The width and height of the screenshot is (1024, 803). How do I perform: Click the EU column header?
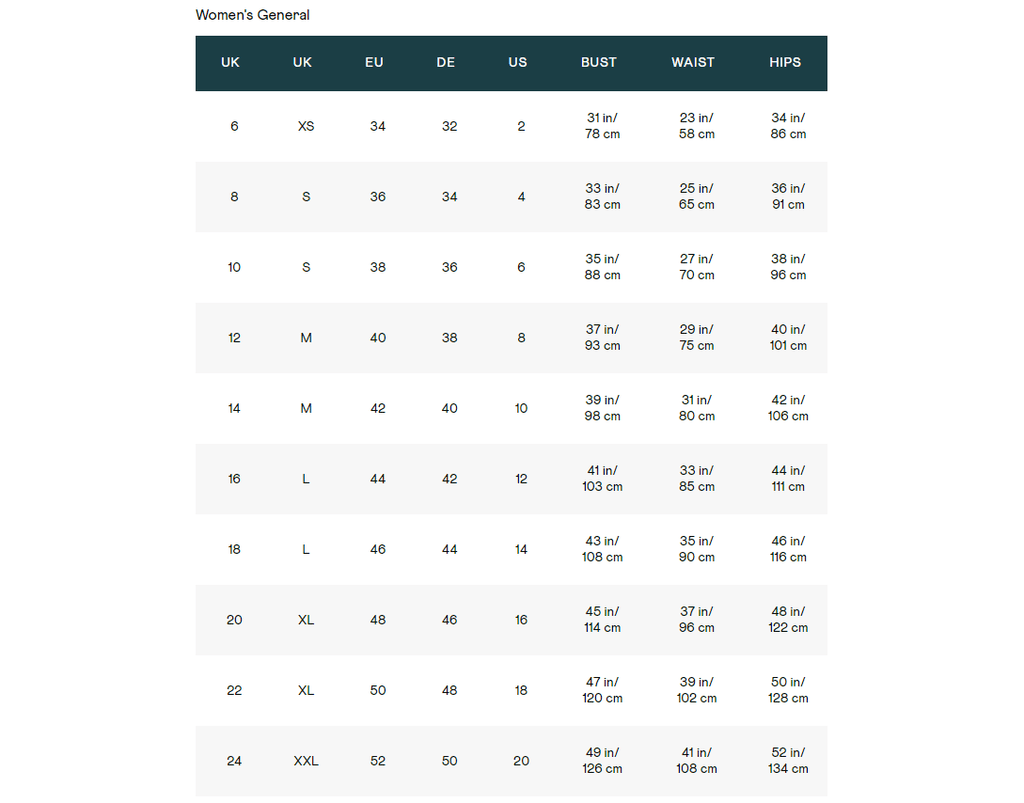point(374,62)
